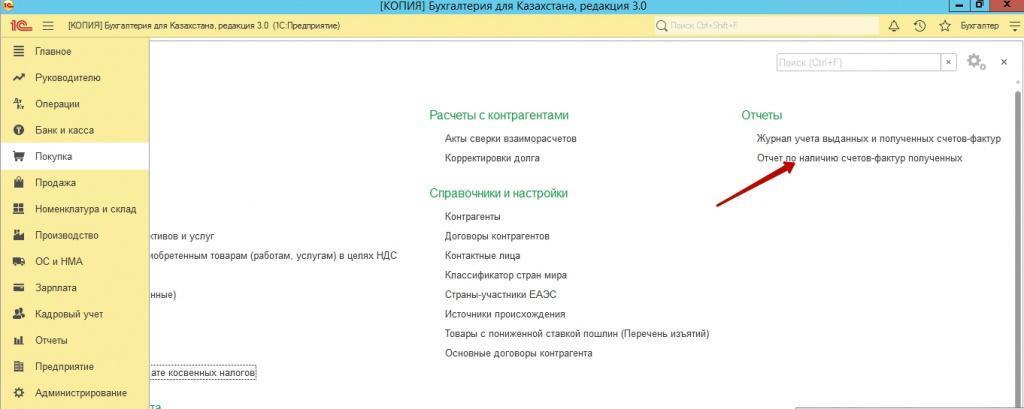
Task: Click the menu search field Ctrl+F
Action: (859, 63)
